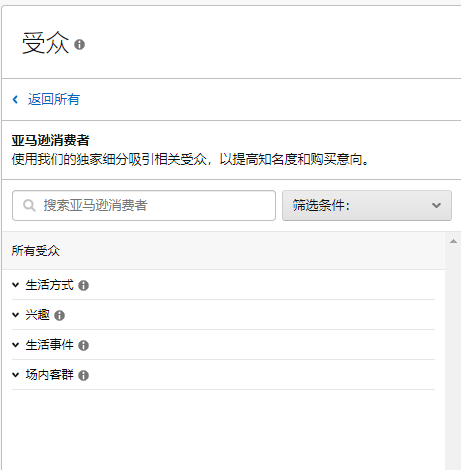Viewport: 461px width, 470px height.
Task: Click the info icon next to 生活事件
Action: (x=83, y=345)
